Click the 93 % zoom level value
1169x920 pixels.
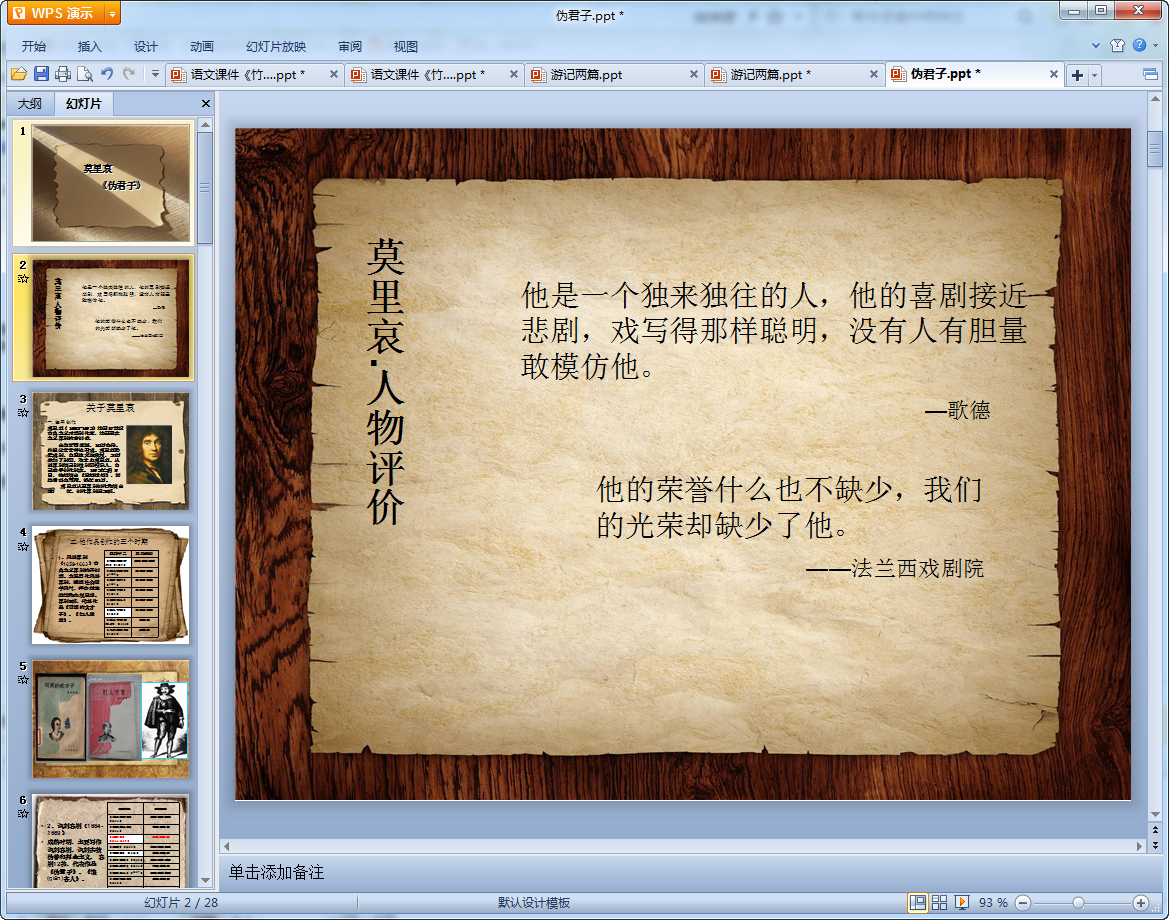tap(993, 902)
